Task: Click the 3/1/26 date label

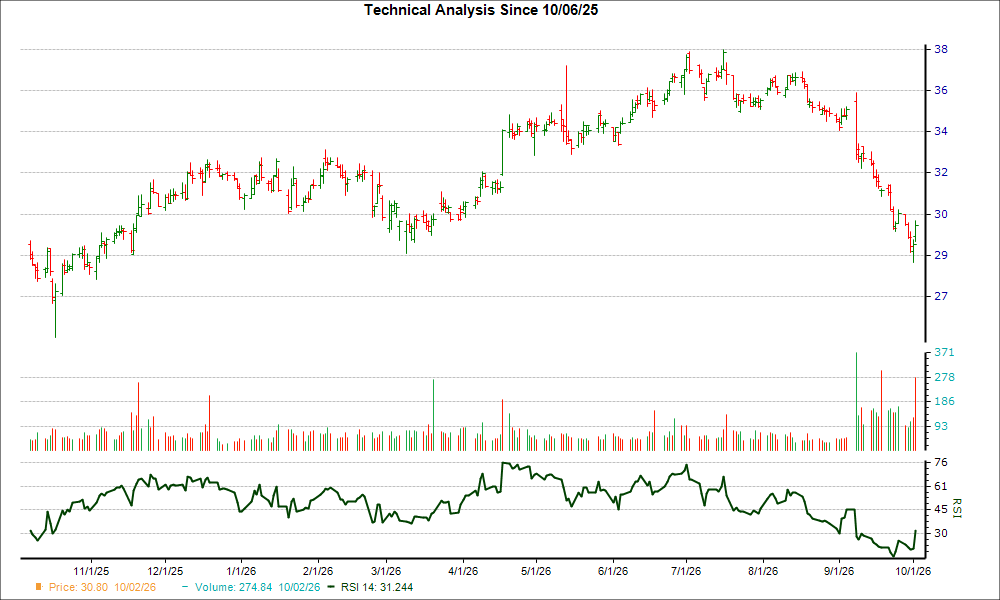Action: tap(385, 571)
